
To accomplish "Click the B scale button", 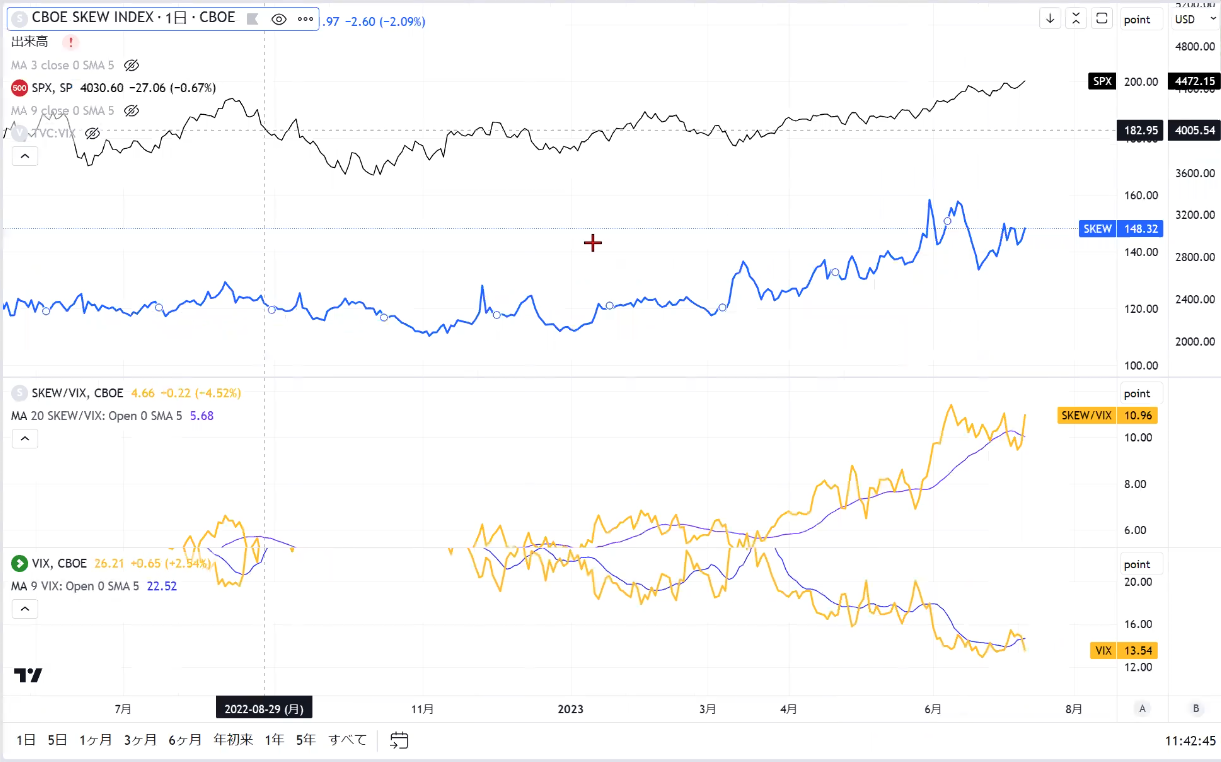I will [1196, 708].
